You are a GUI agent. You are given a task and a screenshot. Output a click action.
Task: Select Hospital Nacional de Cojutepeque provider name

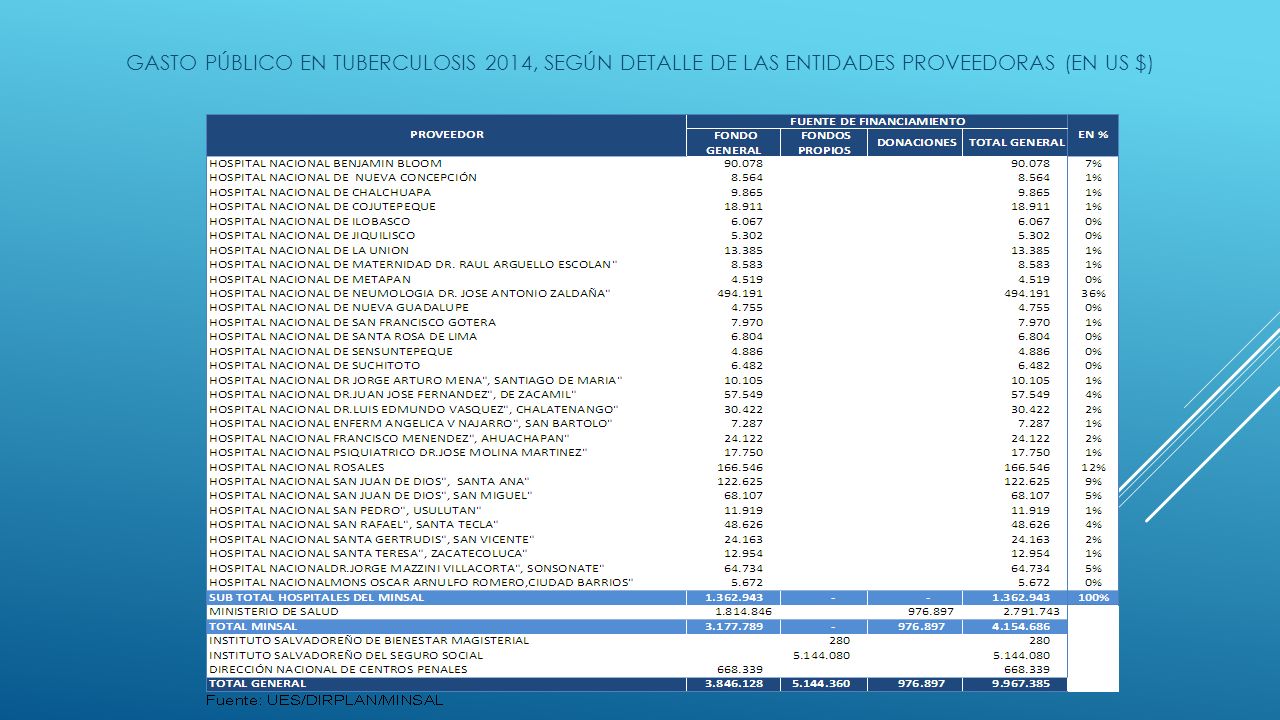(x=322, y=206)
